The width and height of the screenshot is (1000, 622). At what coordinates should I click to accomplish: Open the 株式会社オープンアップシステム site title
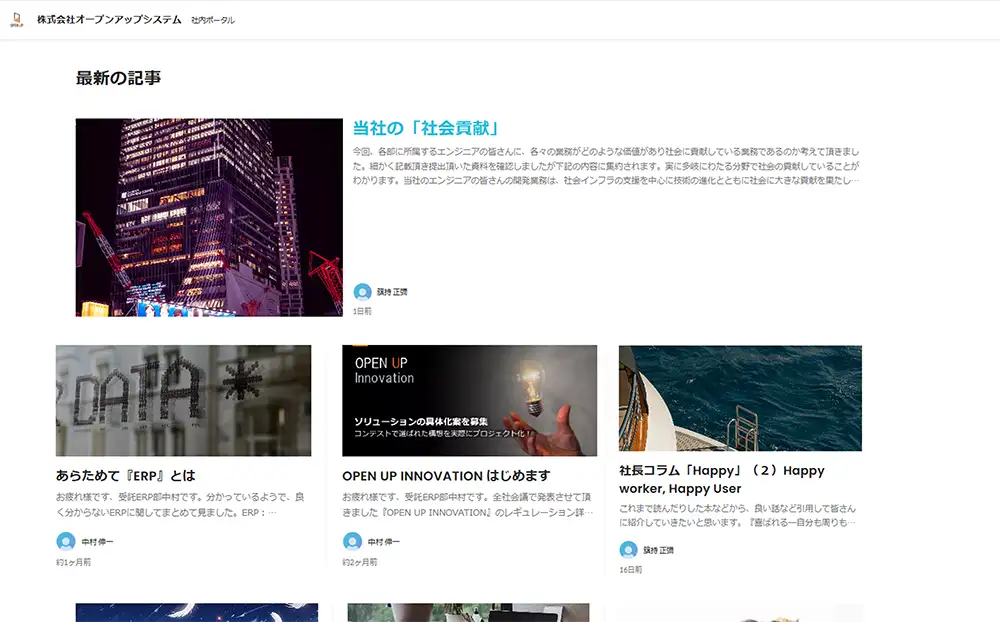tap(109, 20)
